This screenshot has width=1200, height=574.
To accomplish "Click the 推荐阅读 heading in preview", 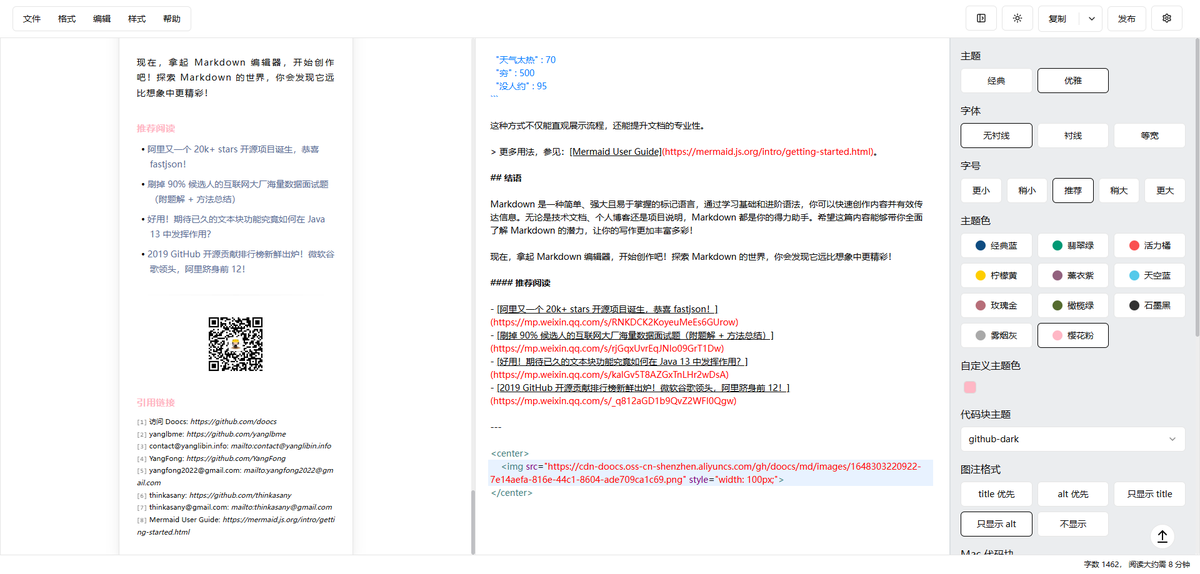I will point(156,128).
